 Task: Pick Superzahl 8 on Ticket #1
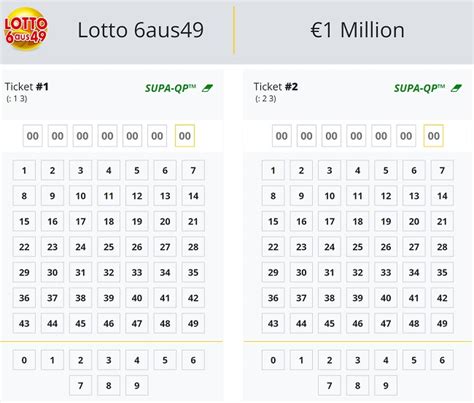click(109, 386)
